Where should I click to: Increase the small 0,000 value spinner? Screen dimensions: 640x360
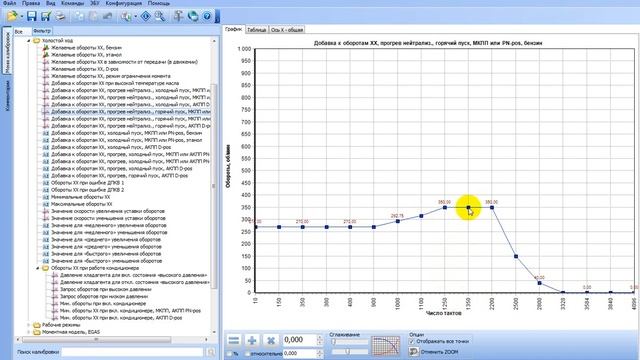[x=320, y=351]
